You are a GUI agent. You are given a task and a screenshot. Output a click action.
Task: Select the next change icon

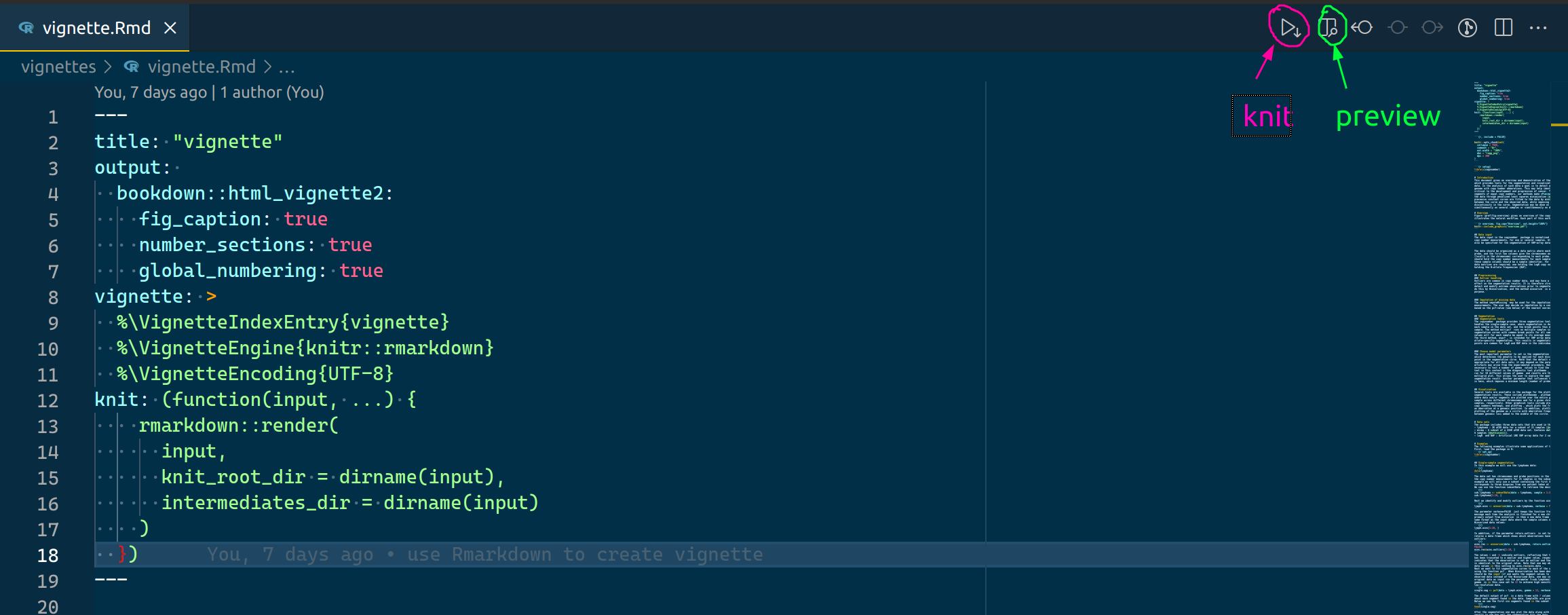(x=1432, y=27)
